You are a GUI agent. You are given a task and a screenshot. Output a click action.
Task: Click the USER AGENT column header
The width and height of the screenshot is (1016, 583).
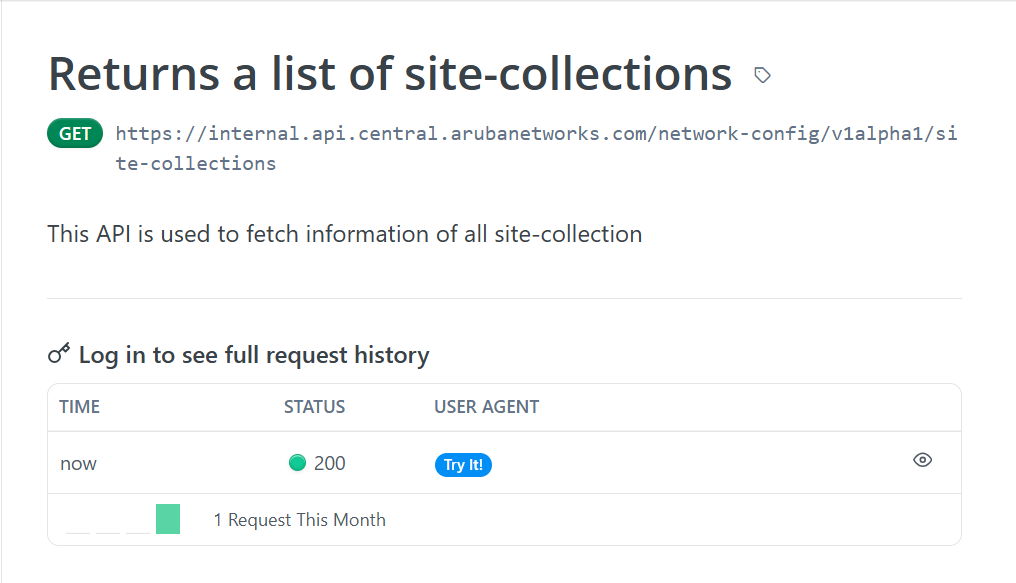click(486, 407)
